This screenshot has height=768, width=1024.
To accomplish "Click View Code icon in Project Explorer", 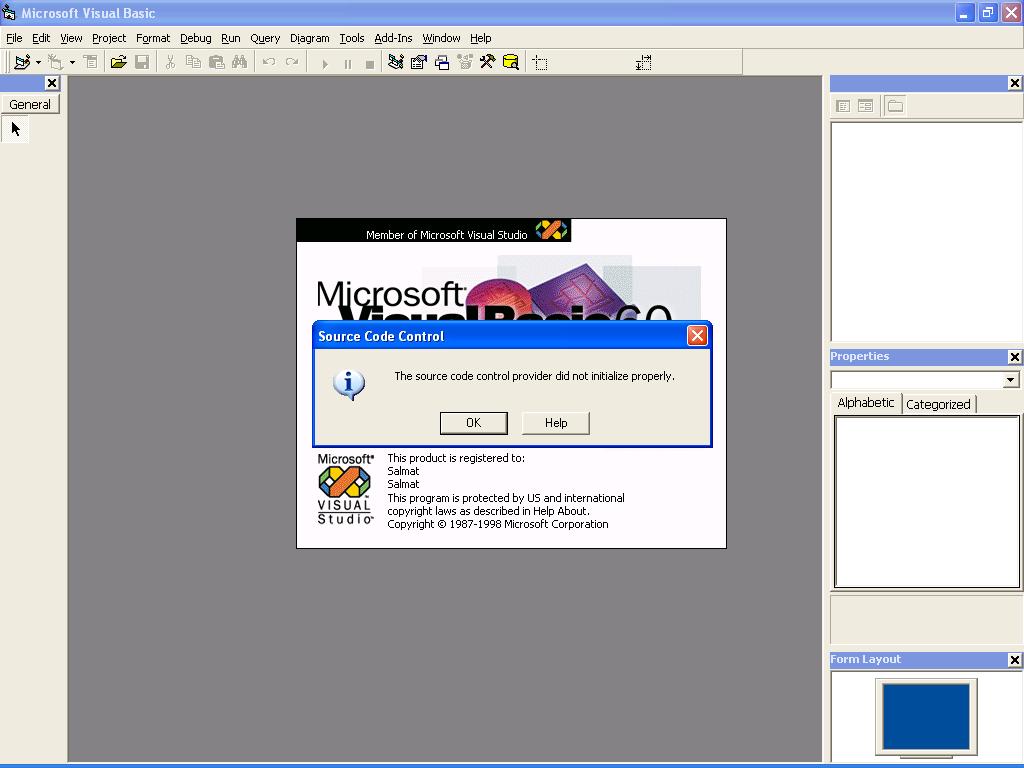I will [843, 106].
